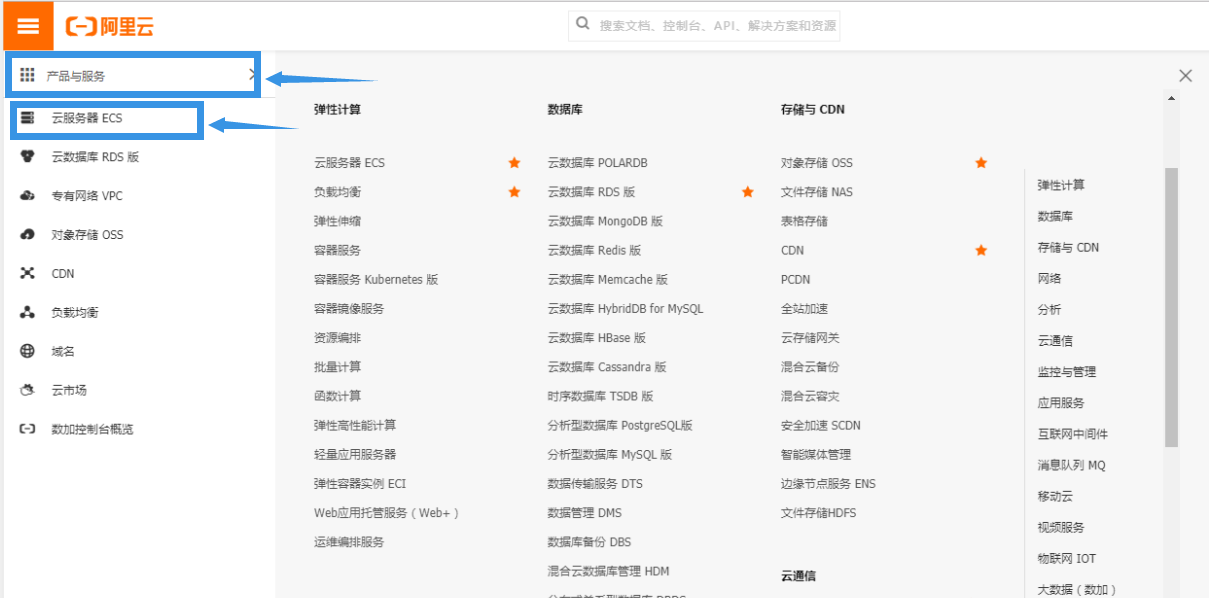Click the ECS server icon in sidebar
The width and height of the screenshot is (1209, 598).
coord(28,118)
